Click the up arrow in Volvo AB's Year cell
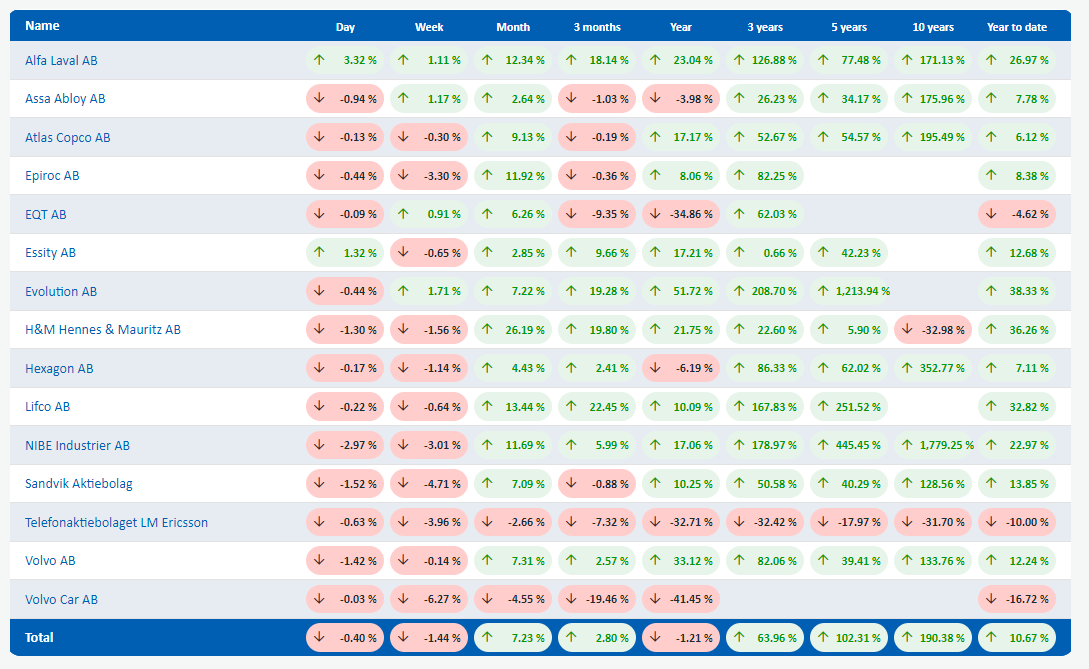This screenshot has height=669, width=1089. tap(655, 561)
